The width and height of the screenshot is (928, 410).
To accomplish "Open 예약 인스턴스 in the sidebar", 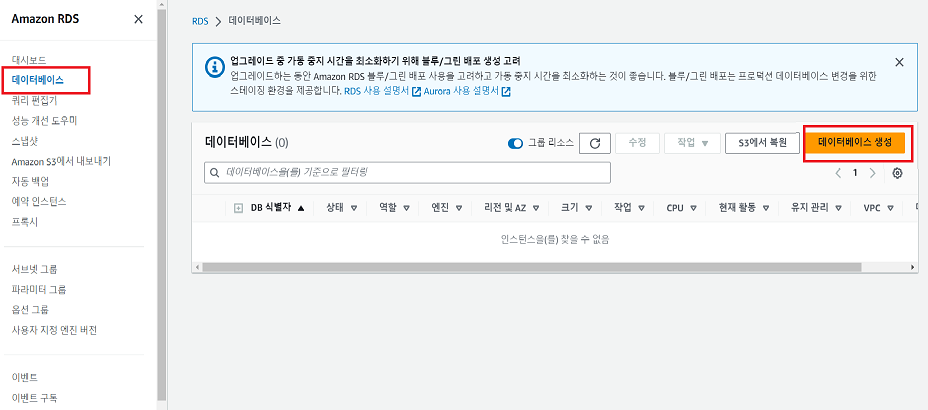I will (39, 201).
